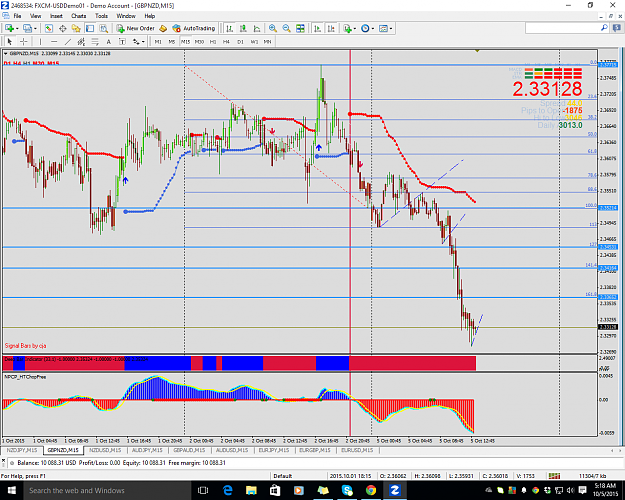The width and height of the screenshot is (625, 500).
Task: Open the Help menu
Action: pyautogui.click(x=150, y=16)
